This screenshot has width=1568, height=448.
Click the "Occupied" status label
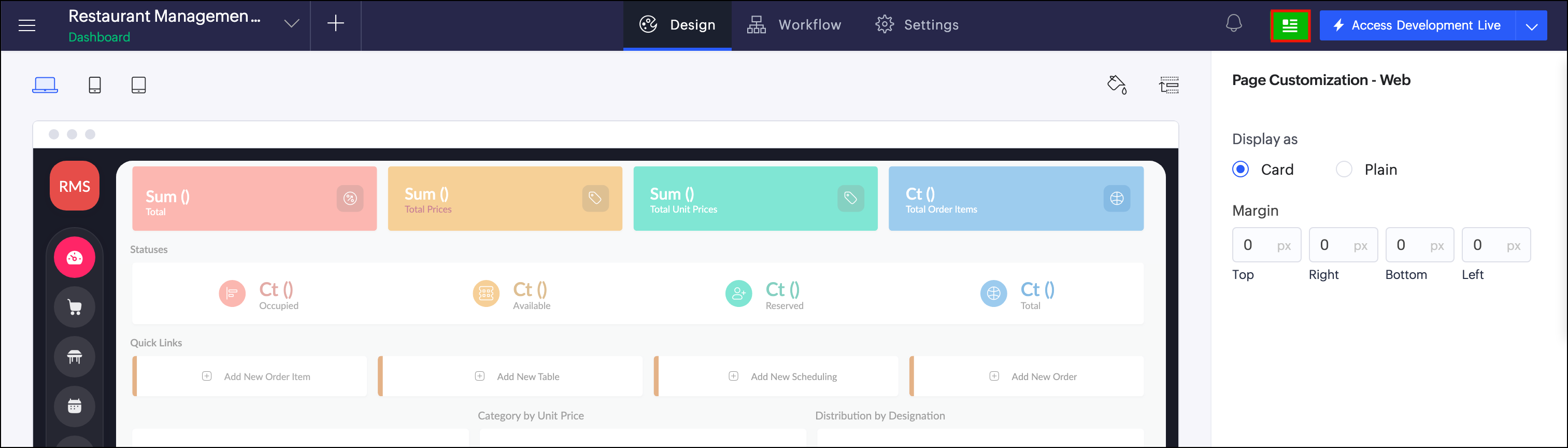pos(279,305)
